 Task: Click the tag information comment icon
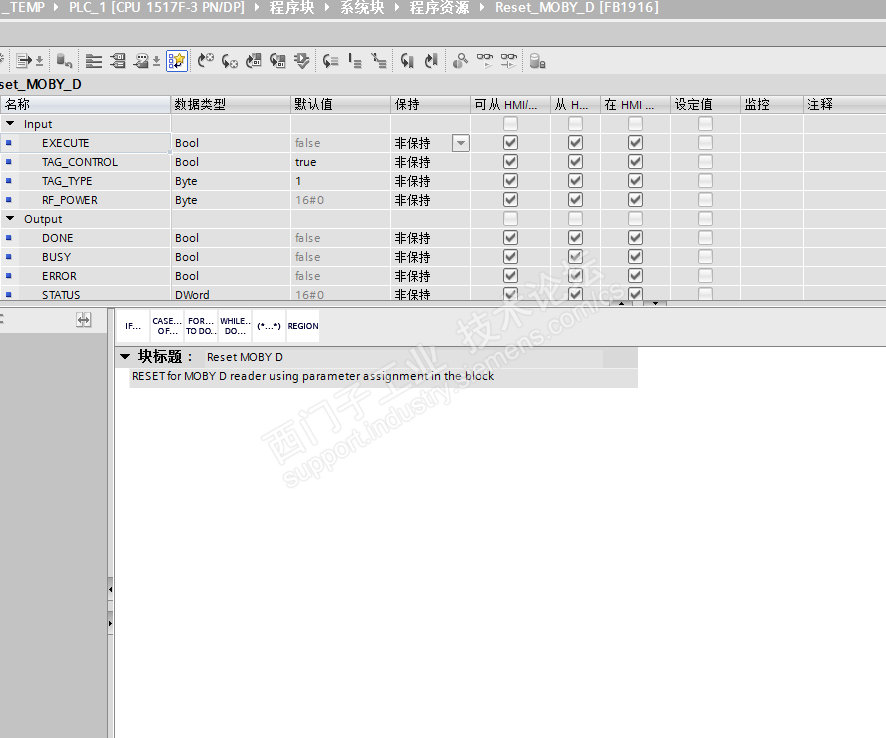click(x=141, y=60)
